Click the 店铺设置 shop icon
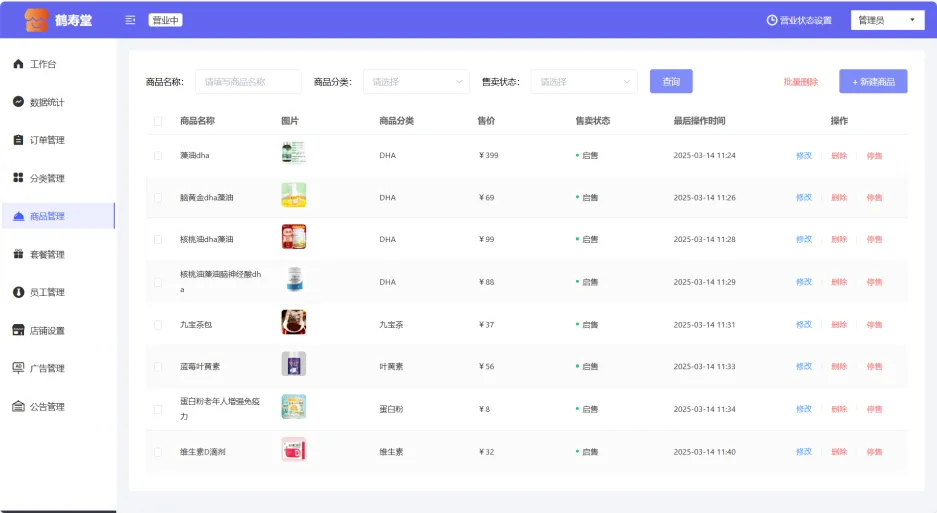This screenshot has height=513, width=937. click(x=18, y=330)
